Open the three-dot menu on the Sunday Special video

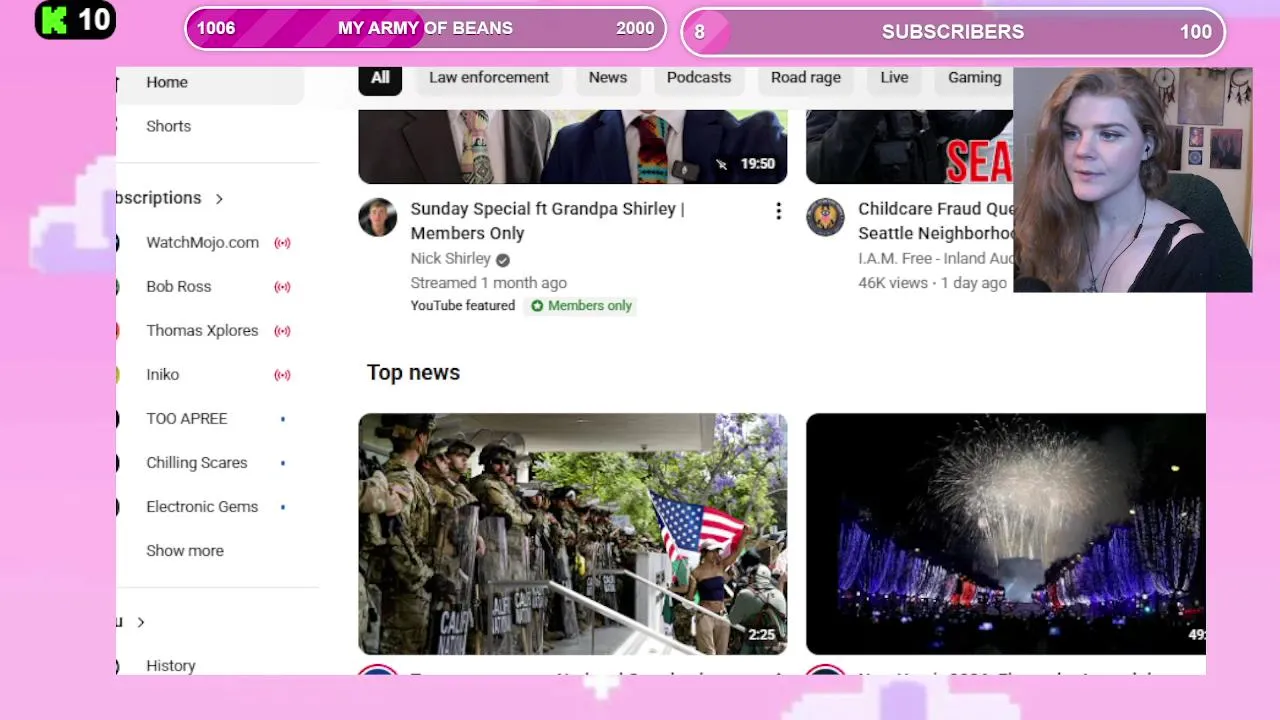point(778,211)
